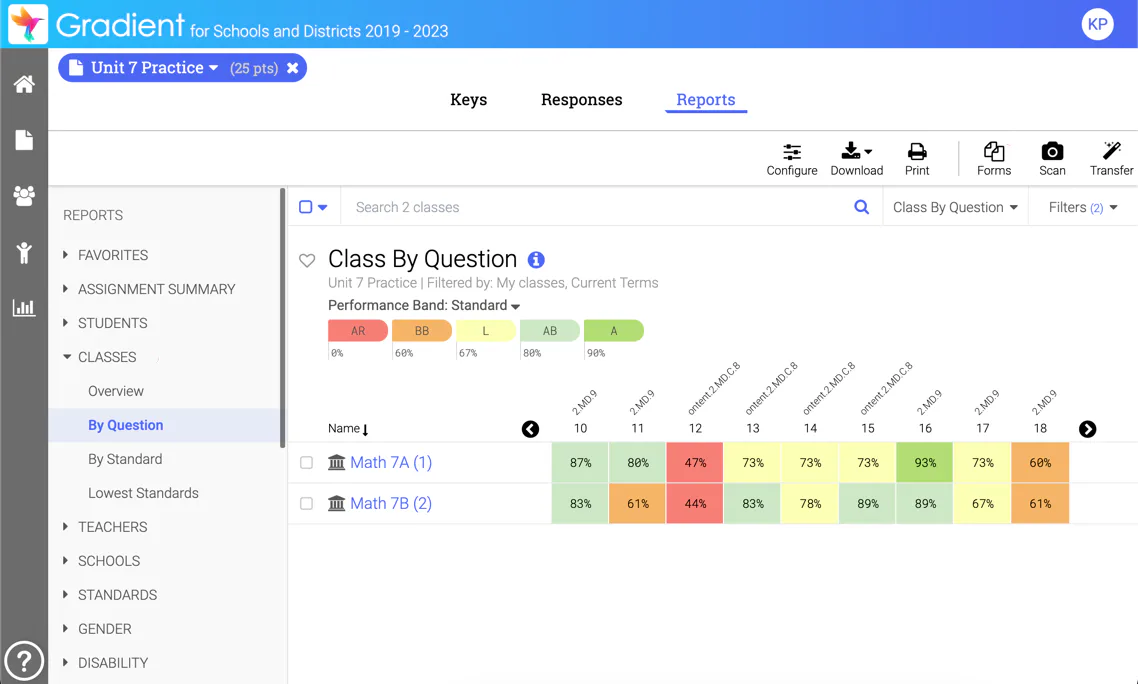The height and width of the screenshot is (684, 1138).
Task: Toggle the select-all classes checkbox
Action: click(306, 207)
